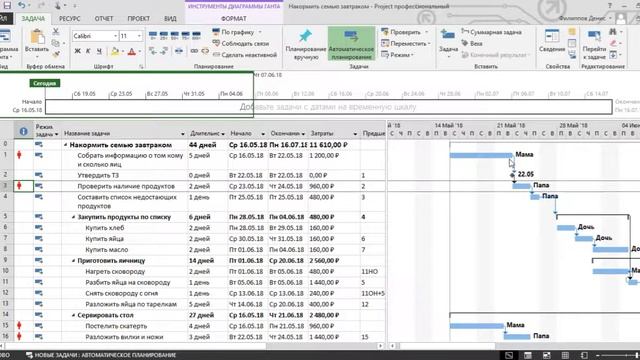
Task: Open the Режим dropdown
Action: pyautogui.click(x=398, y=55)
